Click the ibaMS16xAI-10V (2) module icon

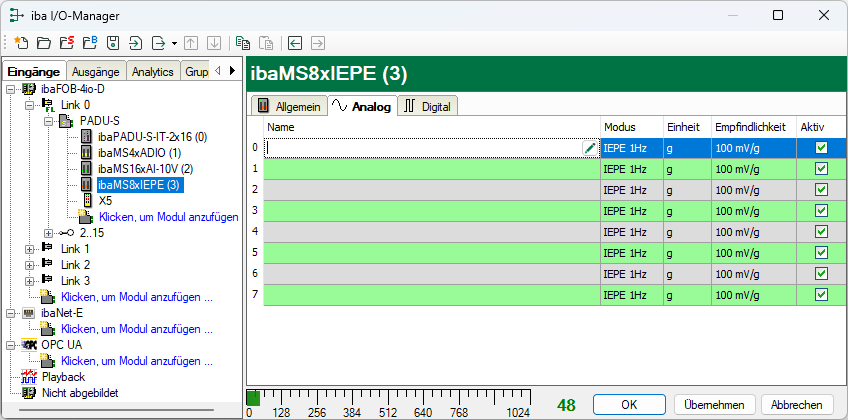[x=86, y=169]
